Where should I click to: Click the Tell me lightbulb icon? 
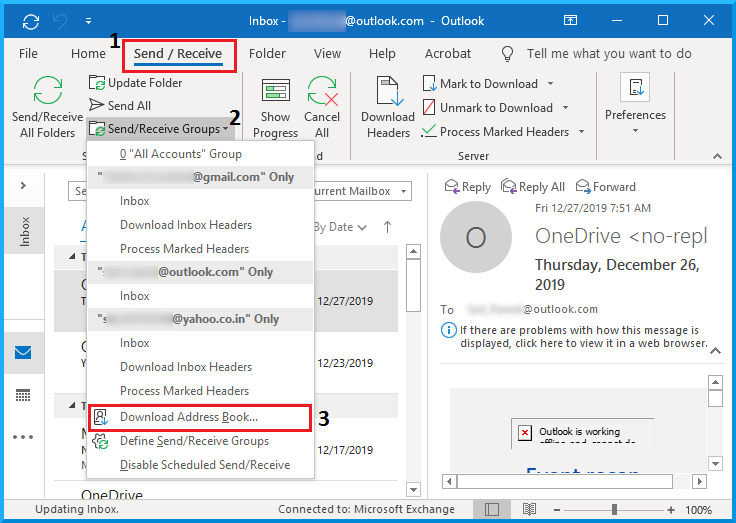[x=507, y=54]
